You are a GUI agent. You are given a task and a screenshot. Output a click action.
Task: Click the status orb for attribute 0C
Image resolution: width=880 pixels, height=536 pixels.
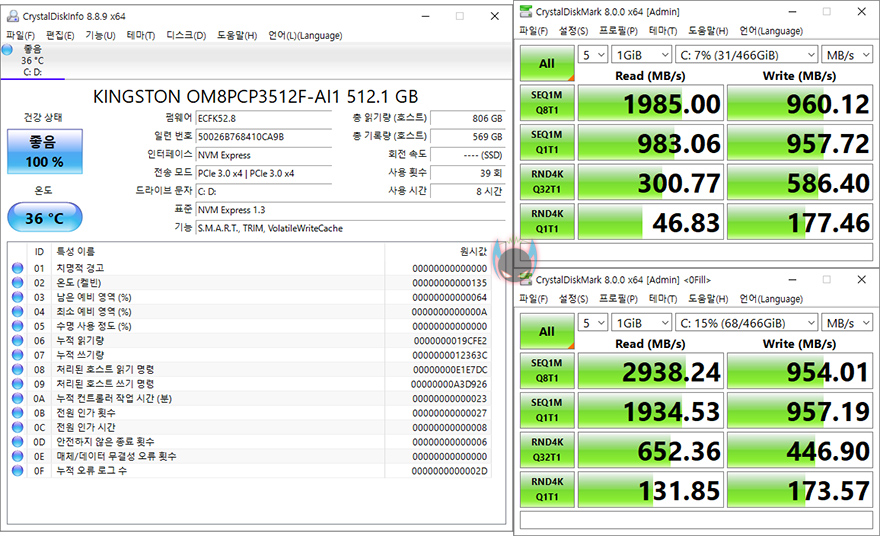point(17,427)
